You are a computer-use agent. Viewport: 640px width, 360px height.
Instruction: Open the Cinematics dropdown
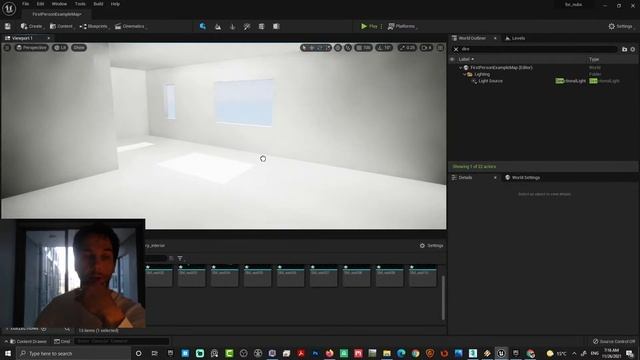[x=131, y=26]
